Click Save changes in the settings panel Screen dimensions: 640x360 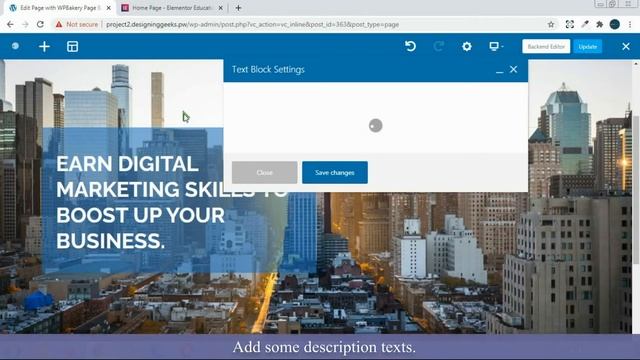coord(335,172)
